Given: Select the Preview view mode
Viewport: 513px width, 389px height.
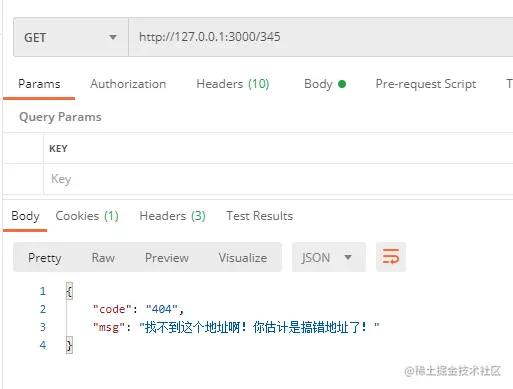Looking at the screenshot, I should (x=167, y=258).
